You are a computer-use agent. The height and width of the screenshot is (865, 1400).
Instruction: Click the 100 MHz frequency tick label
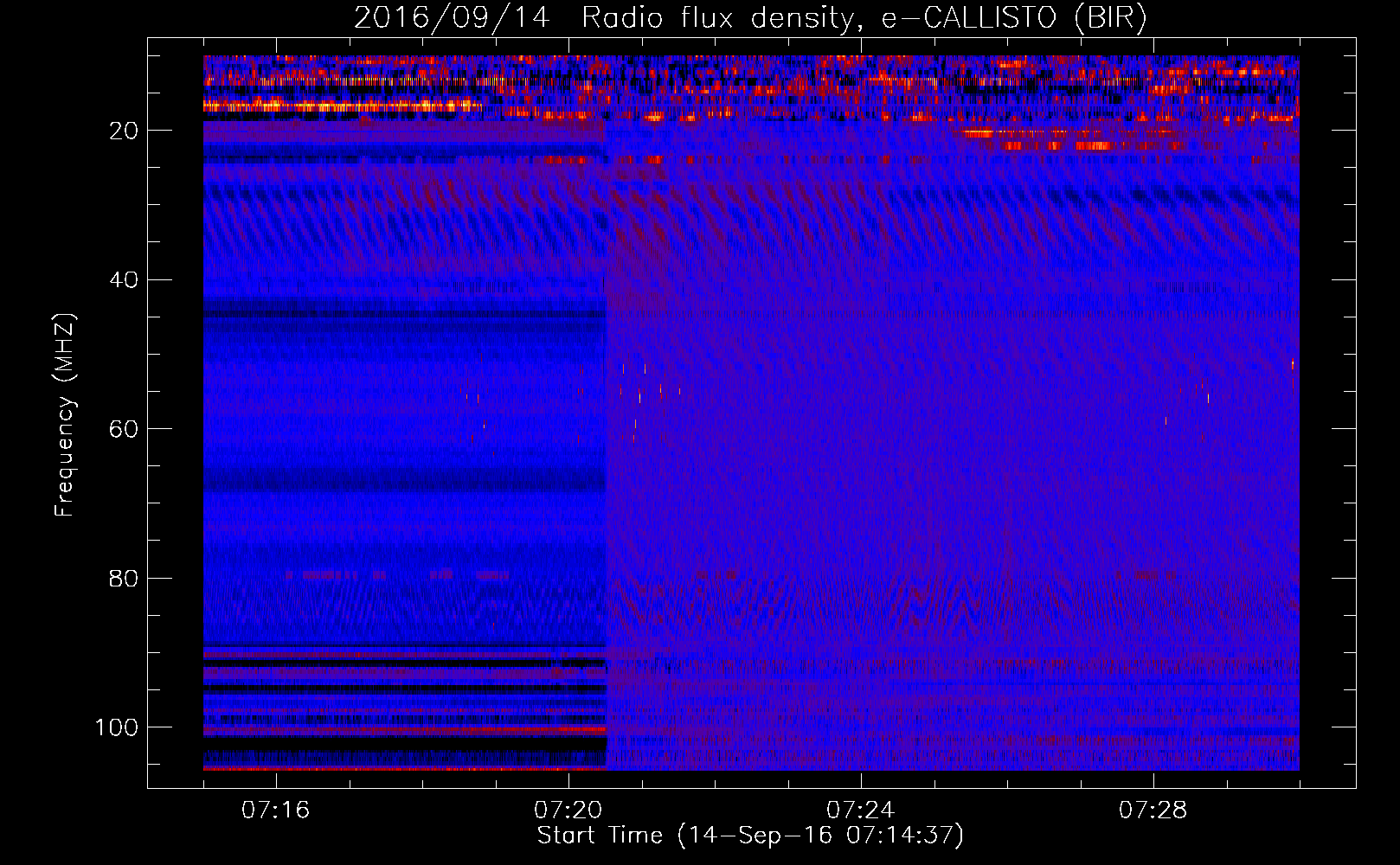point(117,727)
